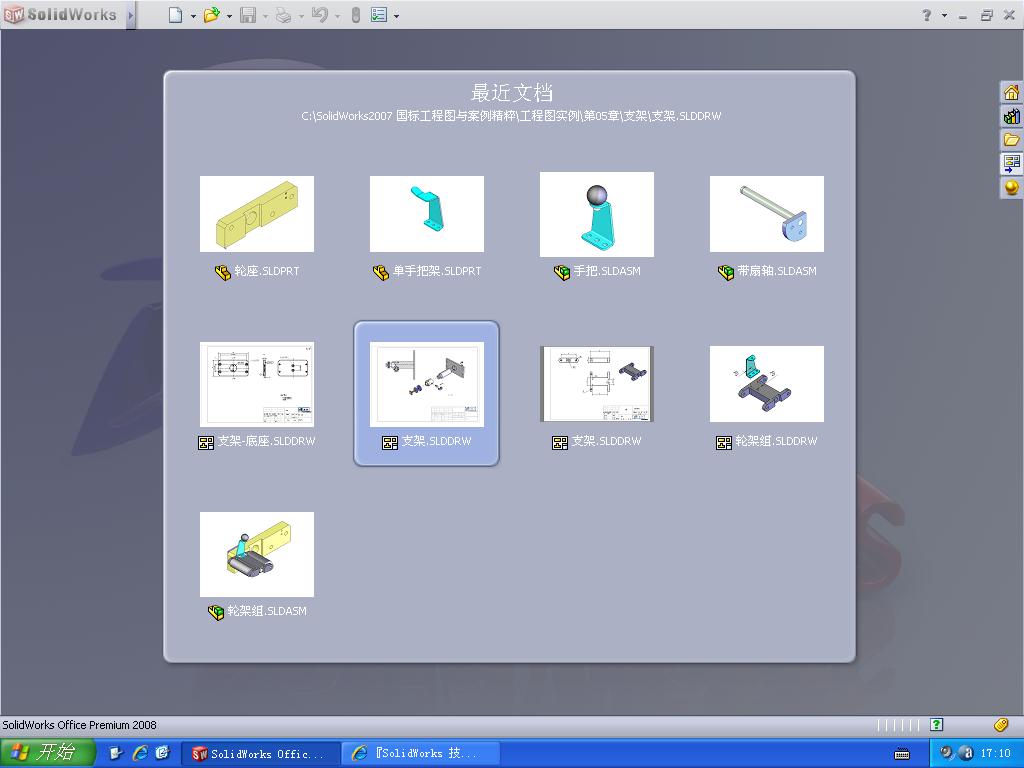Click the New document icon
The image size is (1024, 768).
click(175, 14)
